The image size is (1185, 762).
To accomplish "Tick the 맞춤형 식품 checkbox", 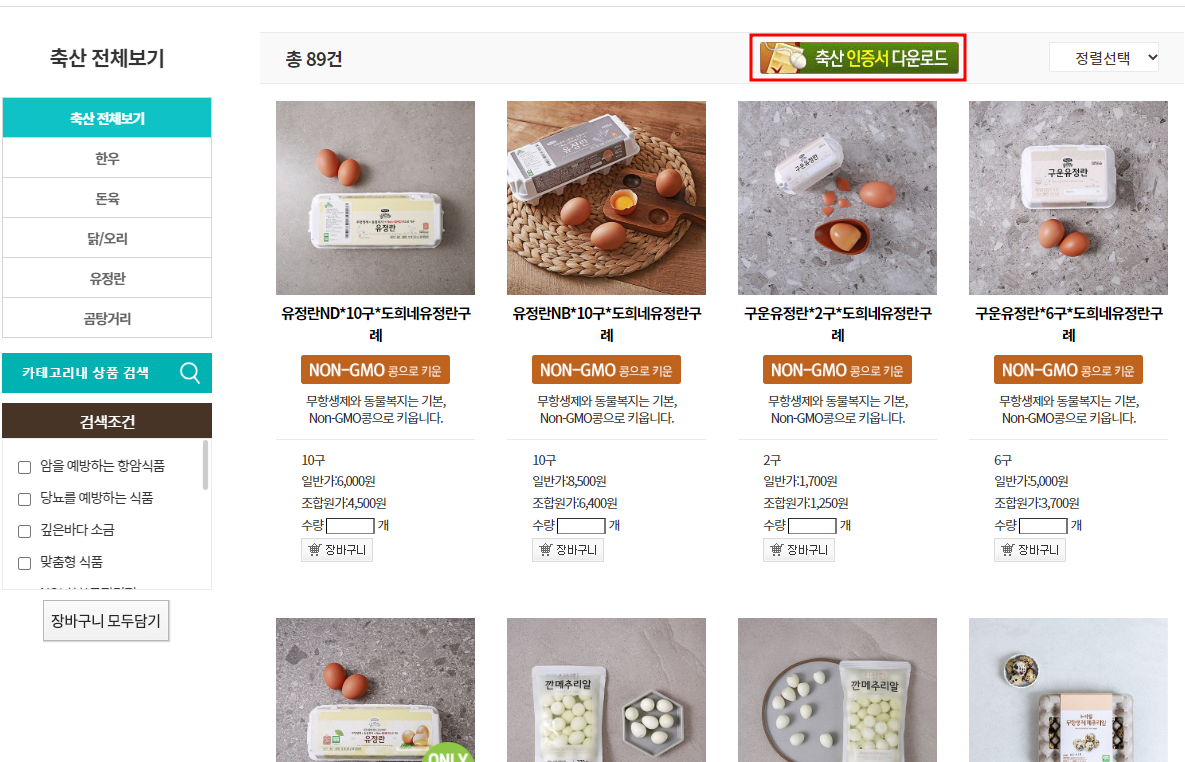I will pyautogui.click(x=24, y=563).
